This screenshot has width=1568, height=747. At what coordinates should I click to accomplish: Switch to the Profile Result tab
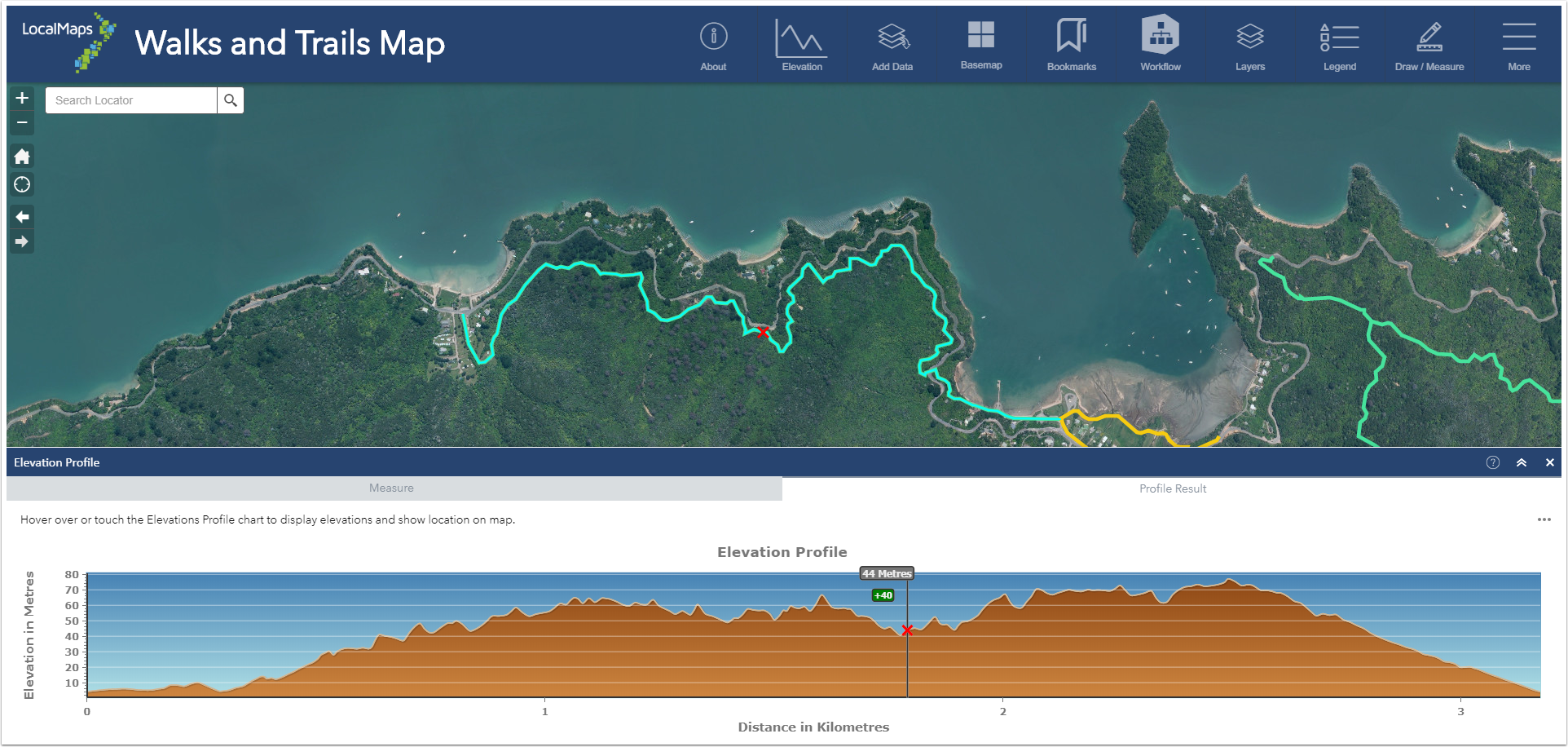(1173, 488)
